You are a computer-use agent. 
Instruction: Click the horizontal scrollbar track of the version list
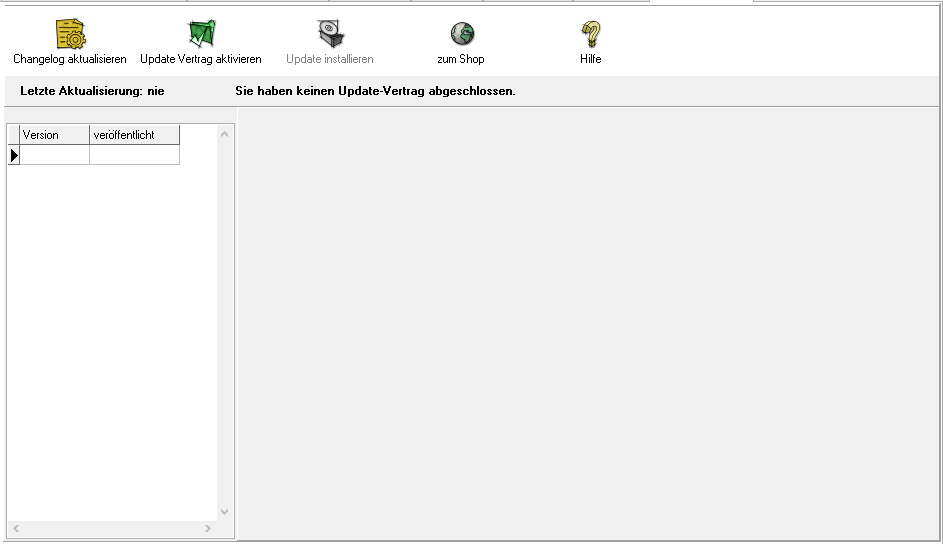(110, 528)
